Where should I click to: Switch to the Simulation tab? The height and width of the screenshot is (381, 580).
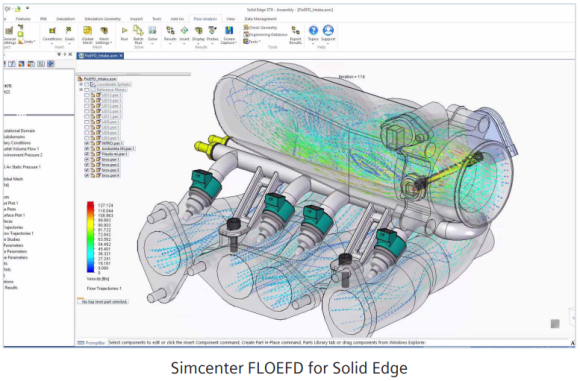click(65, 19)
